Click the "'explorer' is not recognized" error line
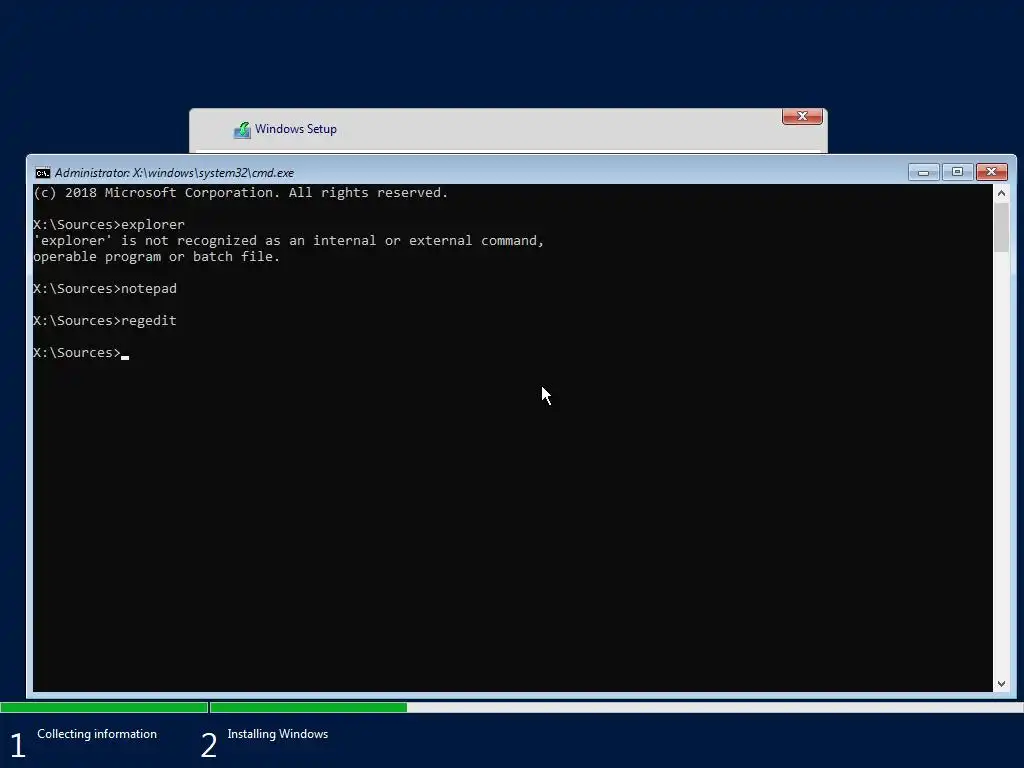 289,240
